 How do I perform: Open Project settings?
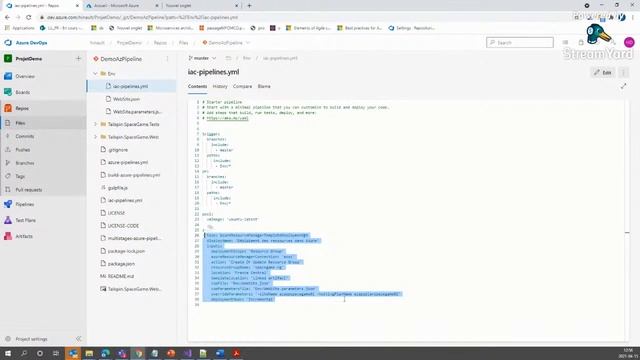click(31, 339)
